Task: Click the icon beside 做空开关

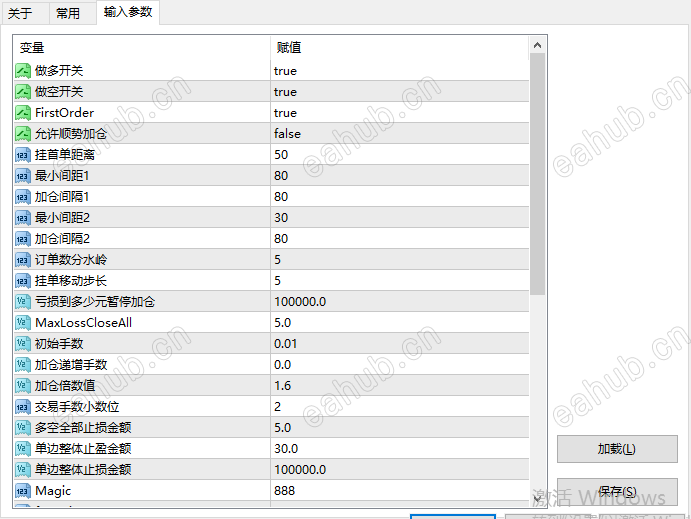Action: (x=23, y=92)
